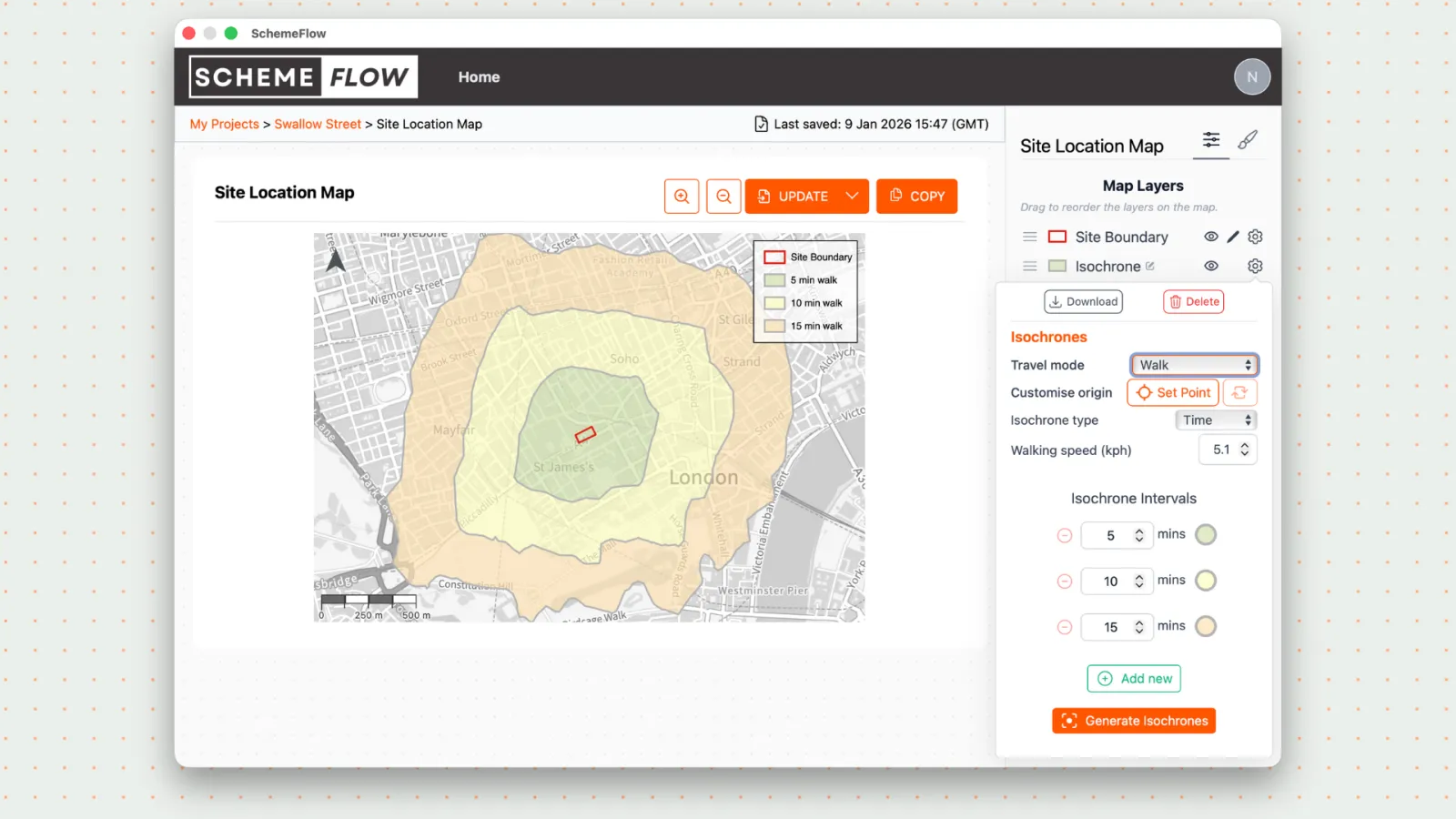Open the UPDATE dropdown arrow

853,197
